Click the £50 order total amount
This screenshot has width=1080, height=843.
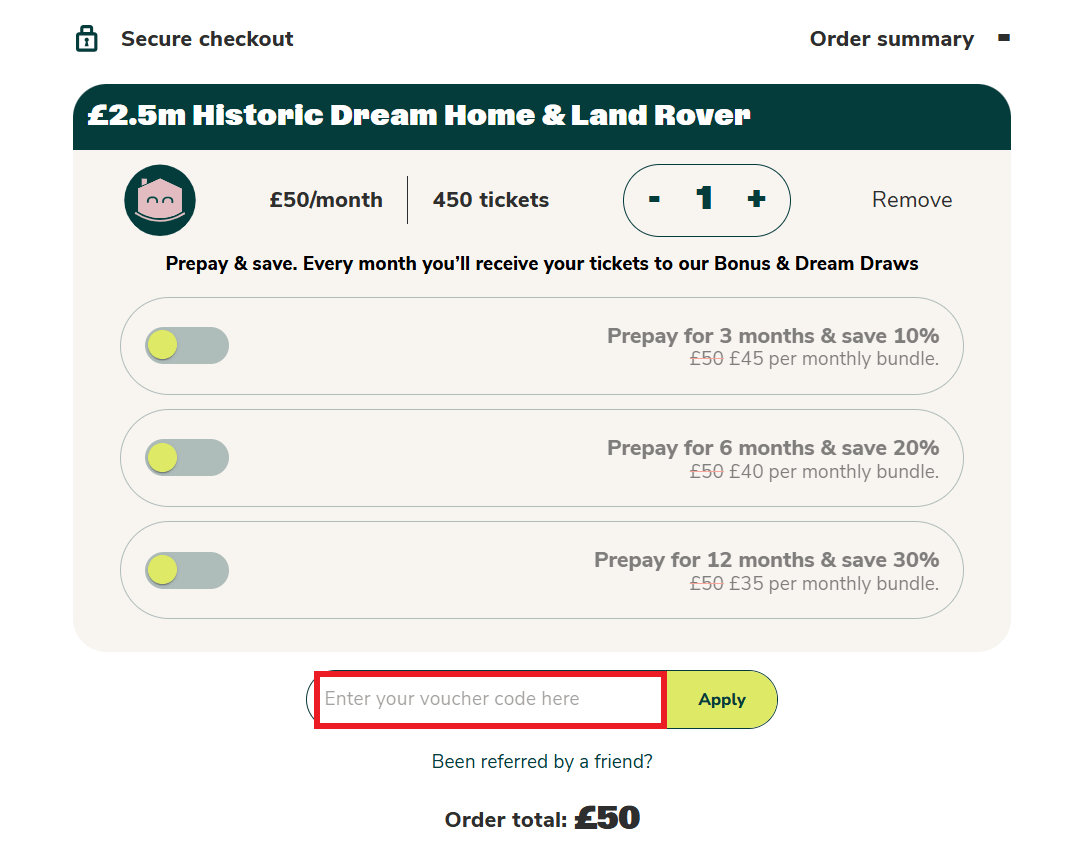pyautogui.click(x=607, y=819)
